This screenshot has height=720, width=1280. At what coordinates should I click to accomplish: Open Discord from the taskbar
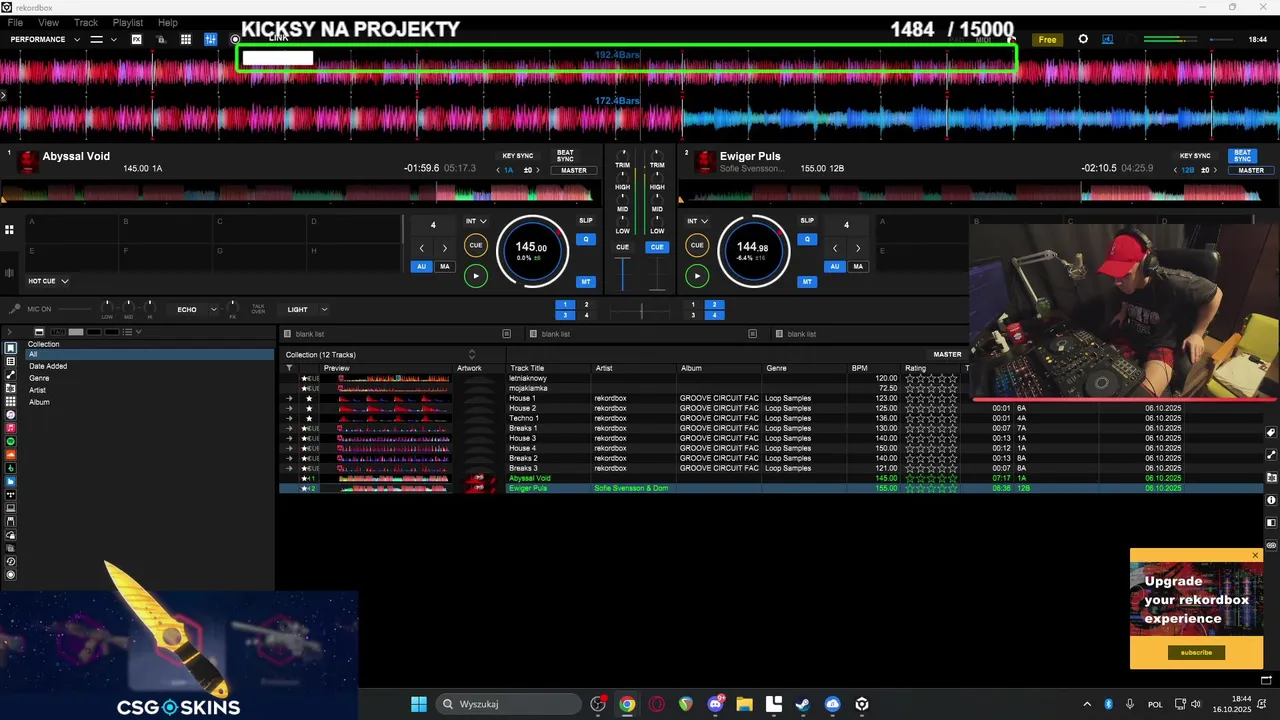point(715,704)
